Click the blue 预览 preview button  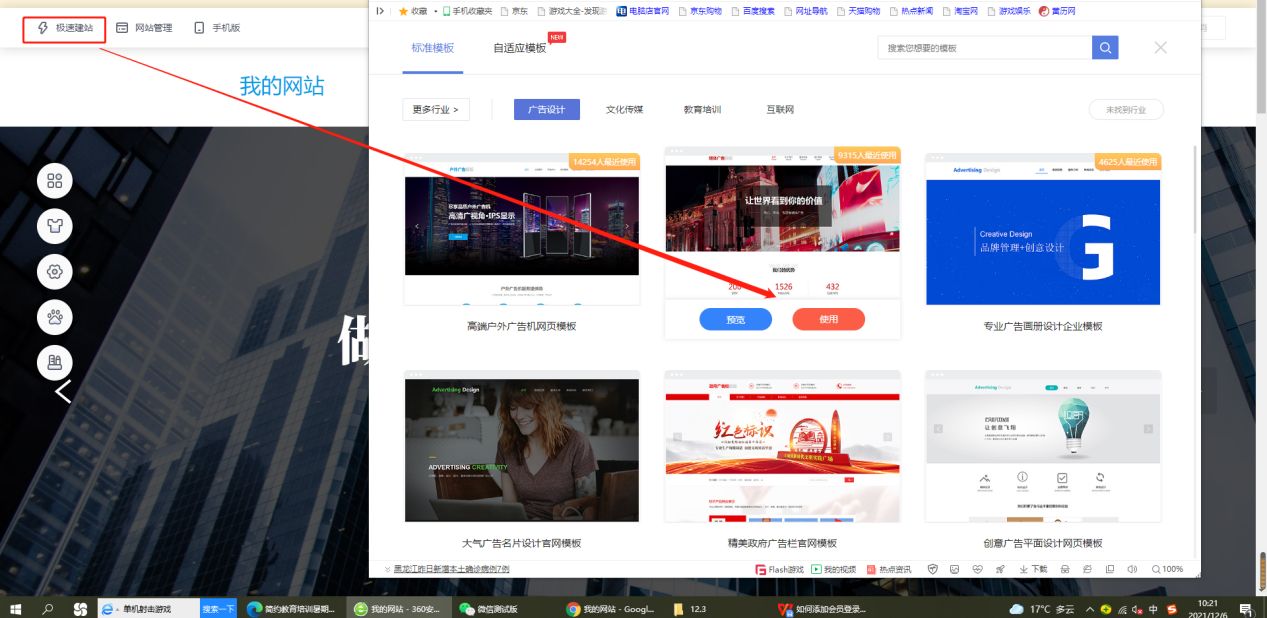pyautogui.click(x=736, y=320)
